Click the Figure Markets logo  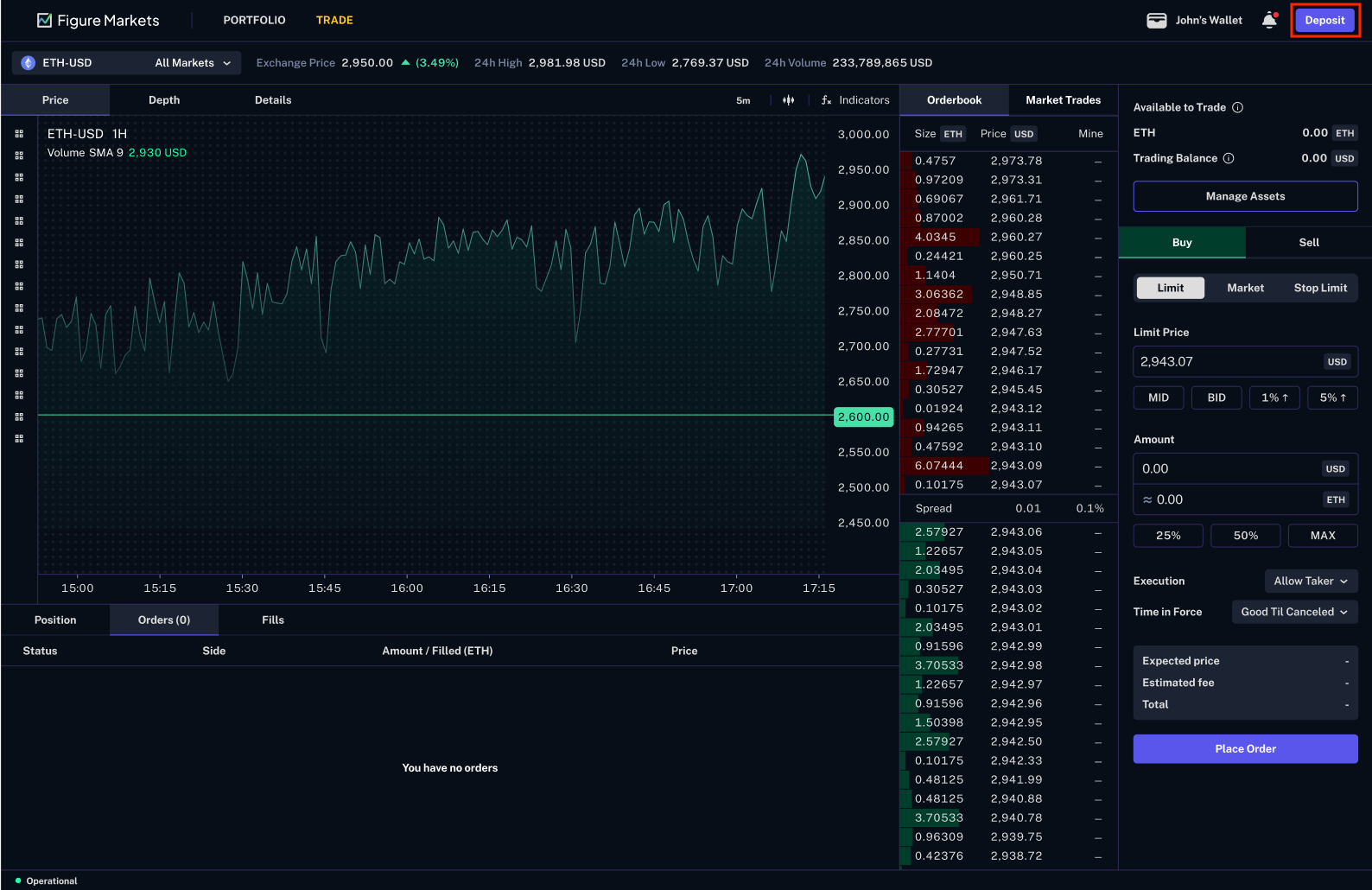pos(98,20)
